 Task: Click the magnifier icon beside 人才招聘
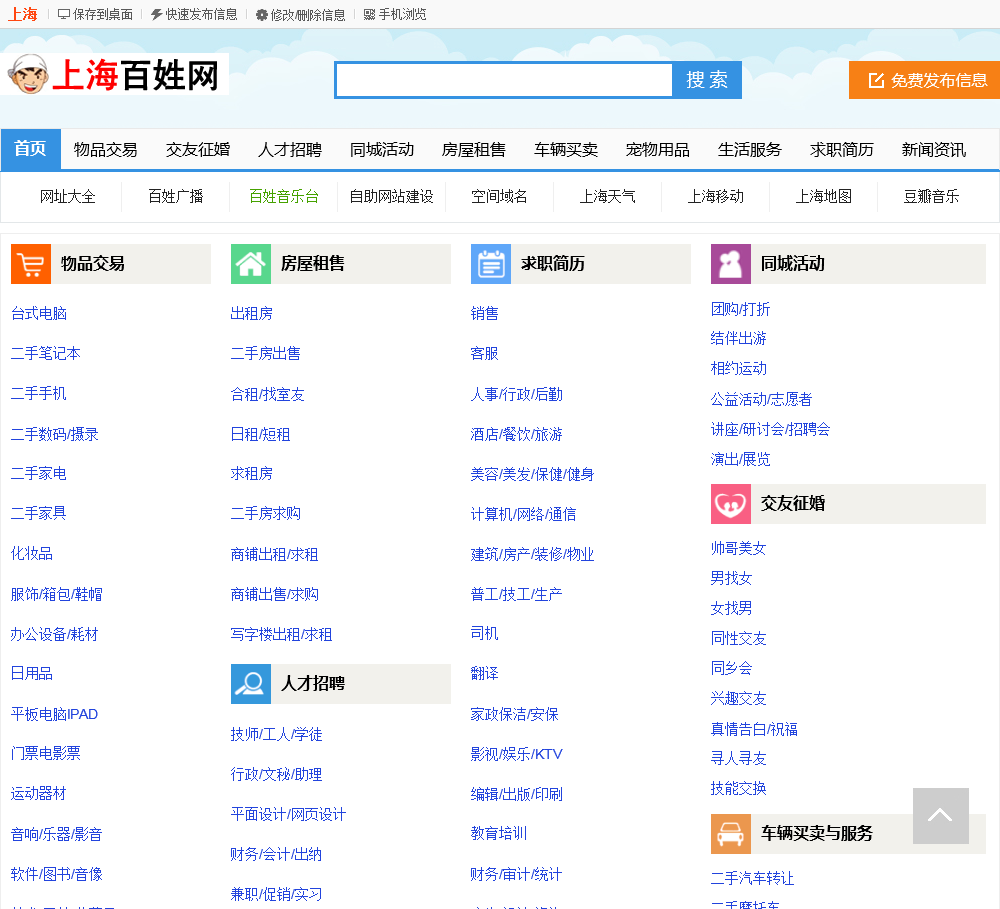pos(250,684)
